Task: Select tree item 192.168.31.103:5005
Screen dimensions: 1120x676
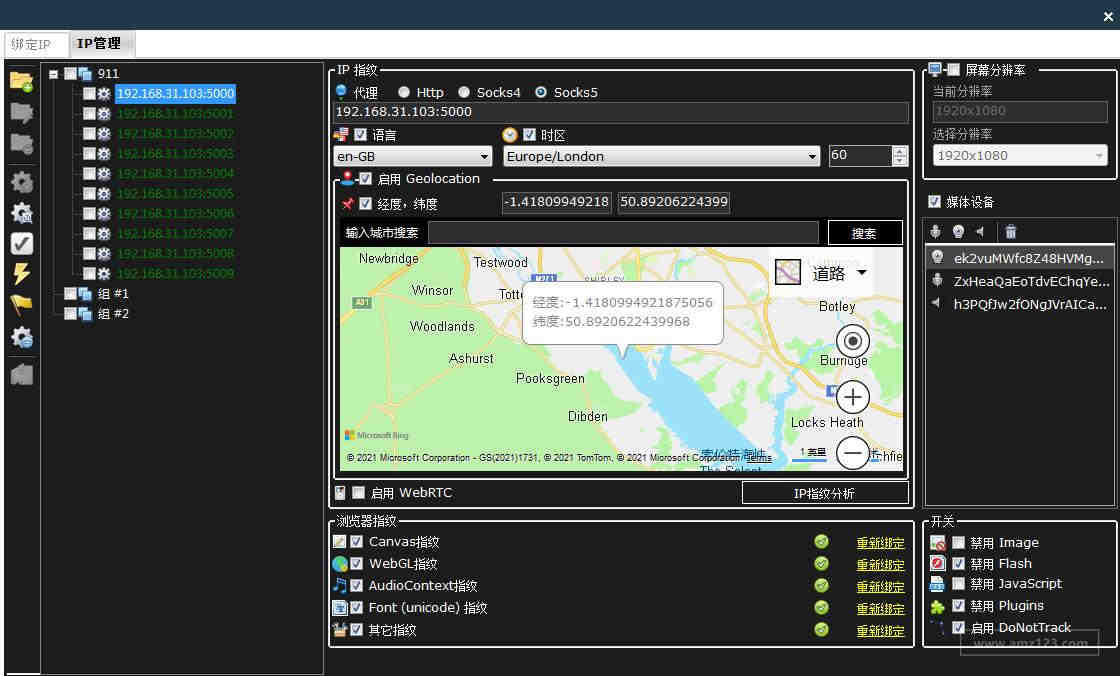Action: click(x=175, y=194)
